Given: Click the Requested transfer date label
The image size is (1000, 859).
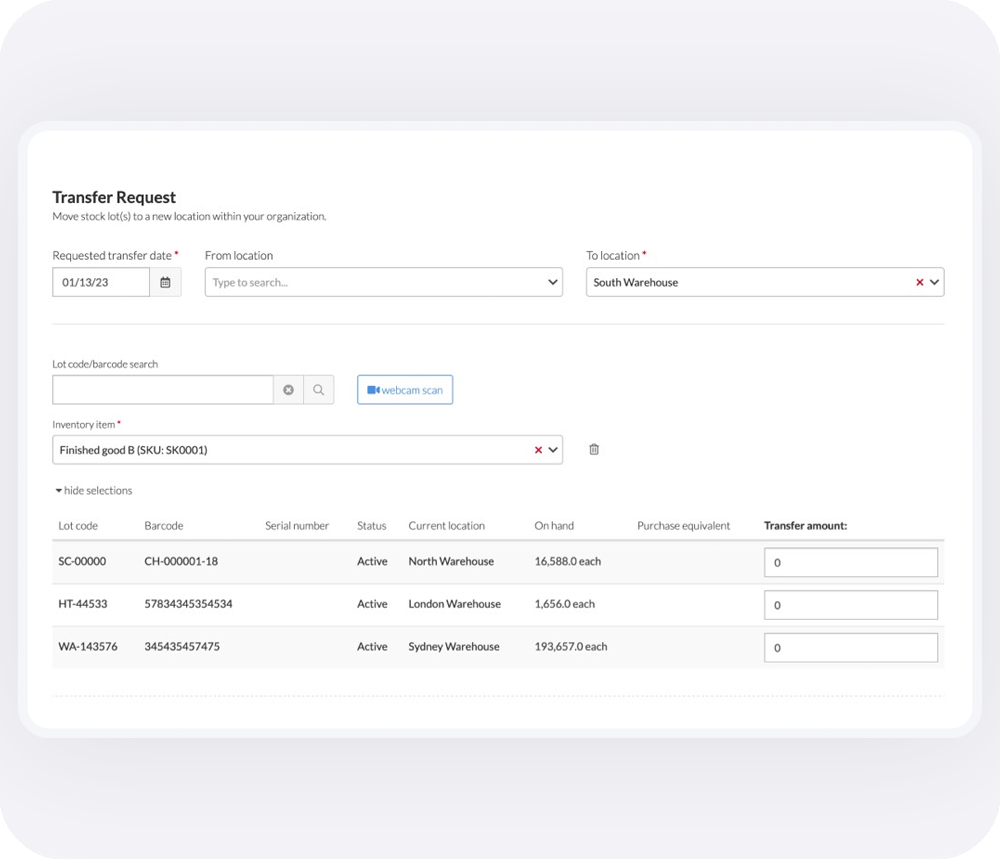Looking at the screenshot, I should (112, 255).
